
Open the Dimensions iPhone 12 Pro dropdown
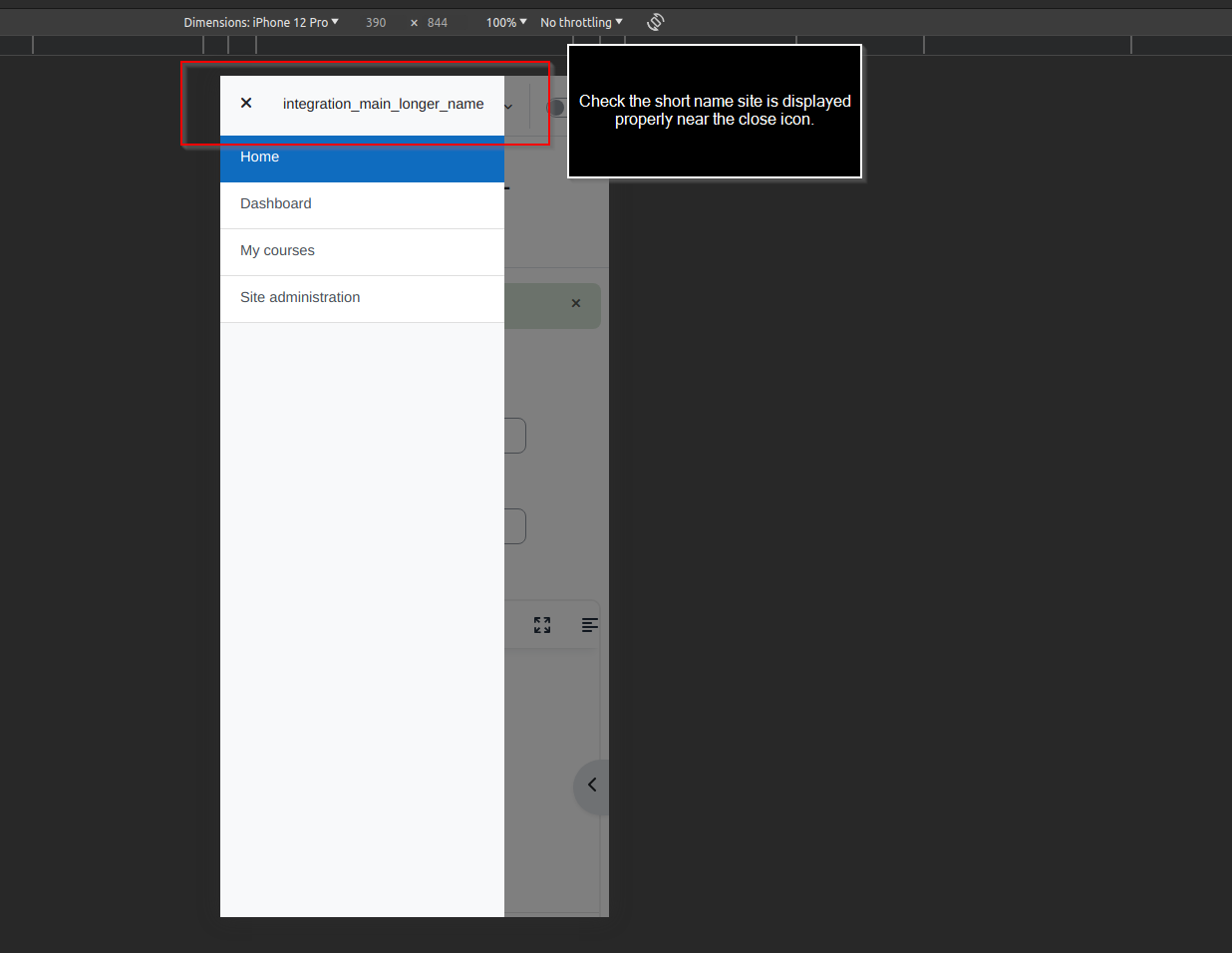point(261,22)
